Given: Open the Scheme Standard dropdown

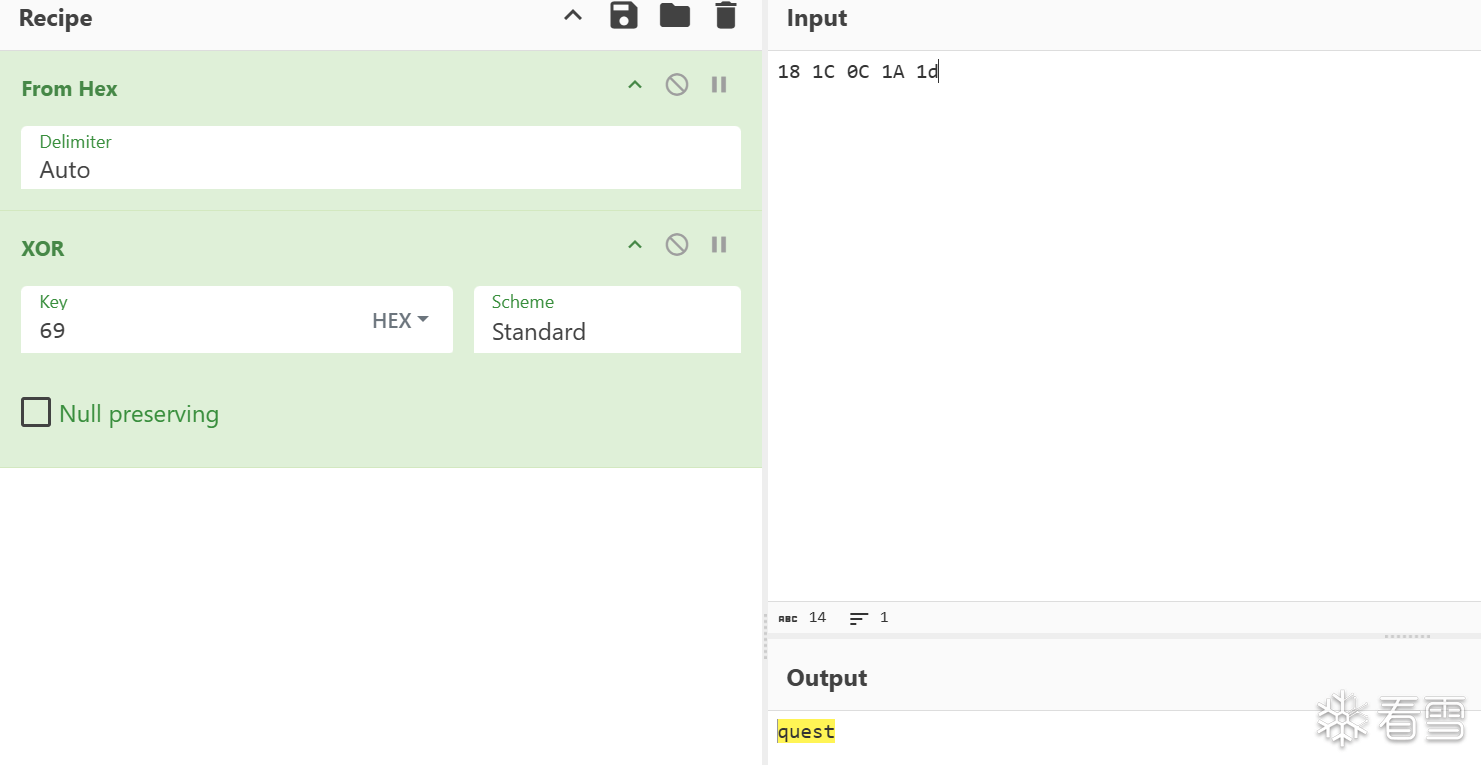Looking at the screenshot, I should [x=607, y=331].
